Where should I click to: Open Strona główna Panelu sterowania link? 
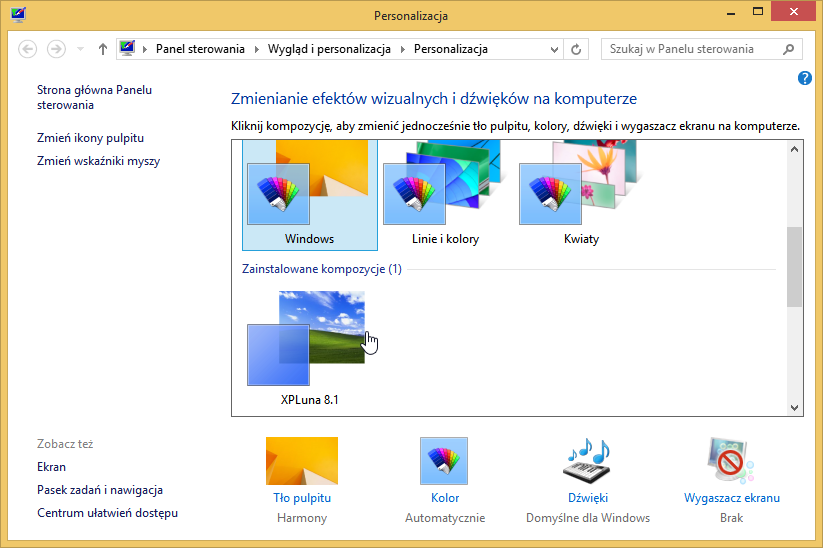pos(94,97)
